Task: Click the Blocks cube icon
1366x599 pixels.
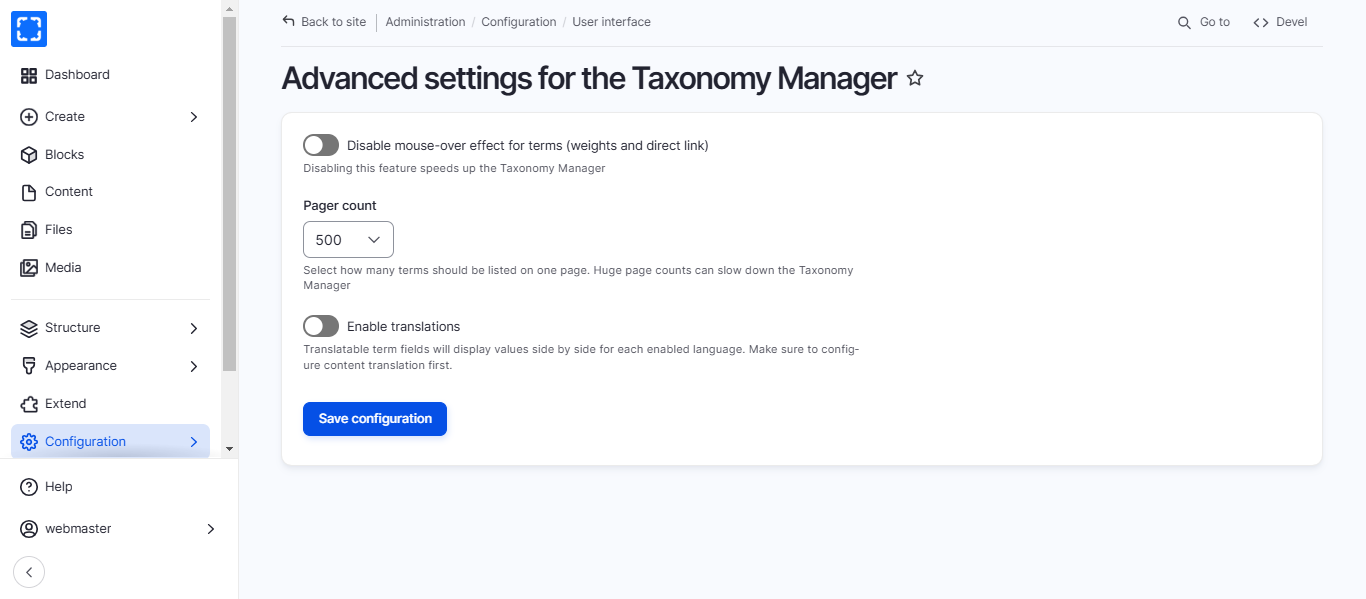Action: tap(29, 155)
